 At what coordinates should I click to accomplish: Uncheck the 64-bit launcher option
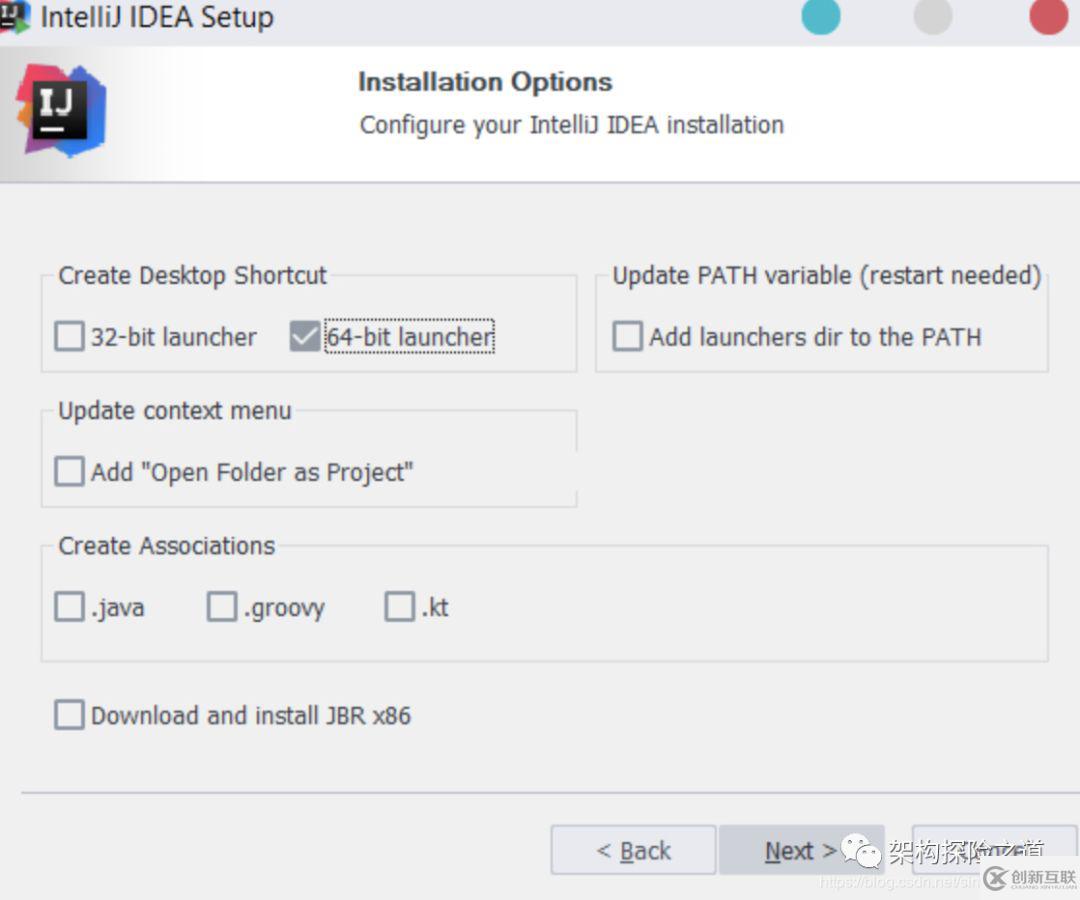(304, 336)
